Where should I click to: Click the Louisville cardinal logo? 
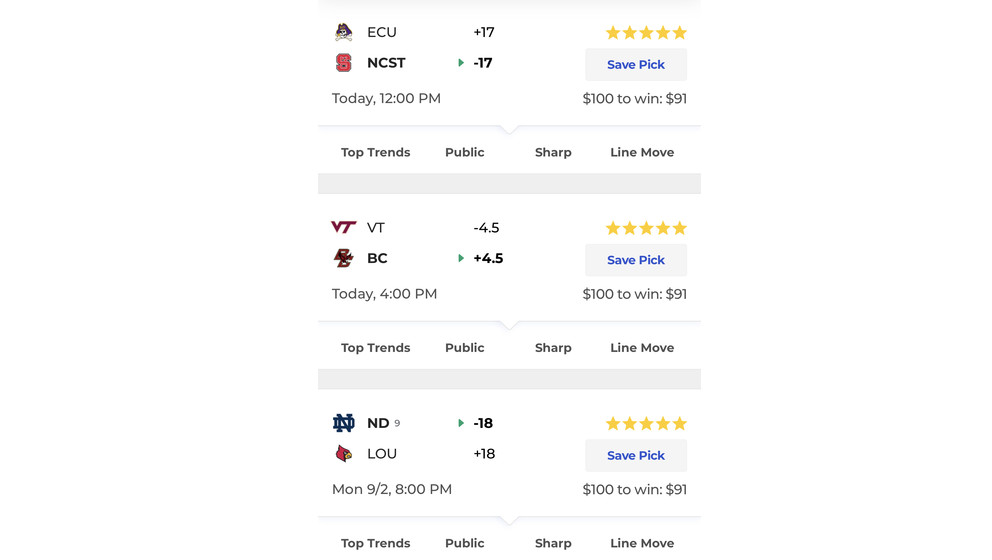(344, 454)
